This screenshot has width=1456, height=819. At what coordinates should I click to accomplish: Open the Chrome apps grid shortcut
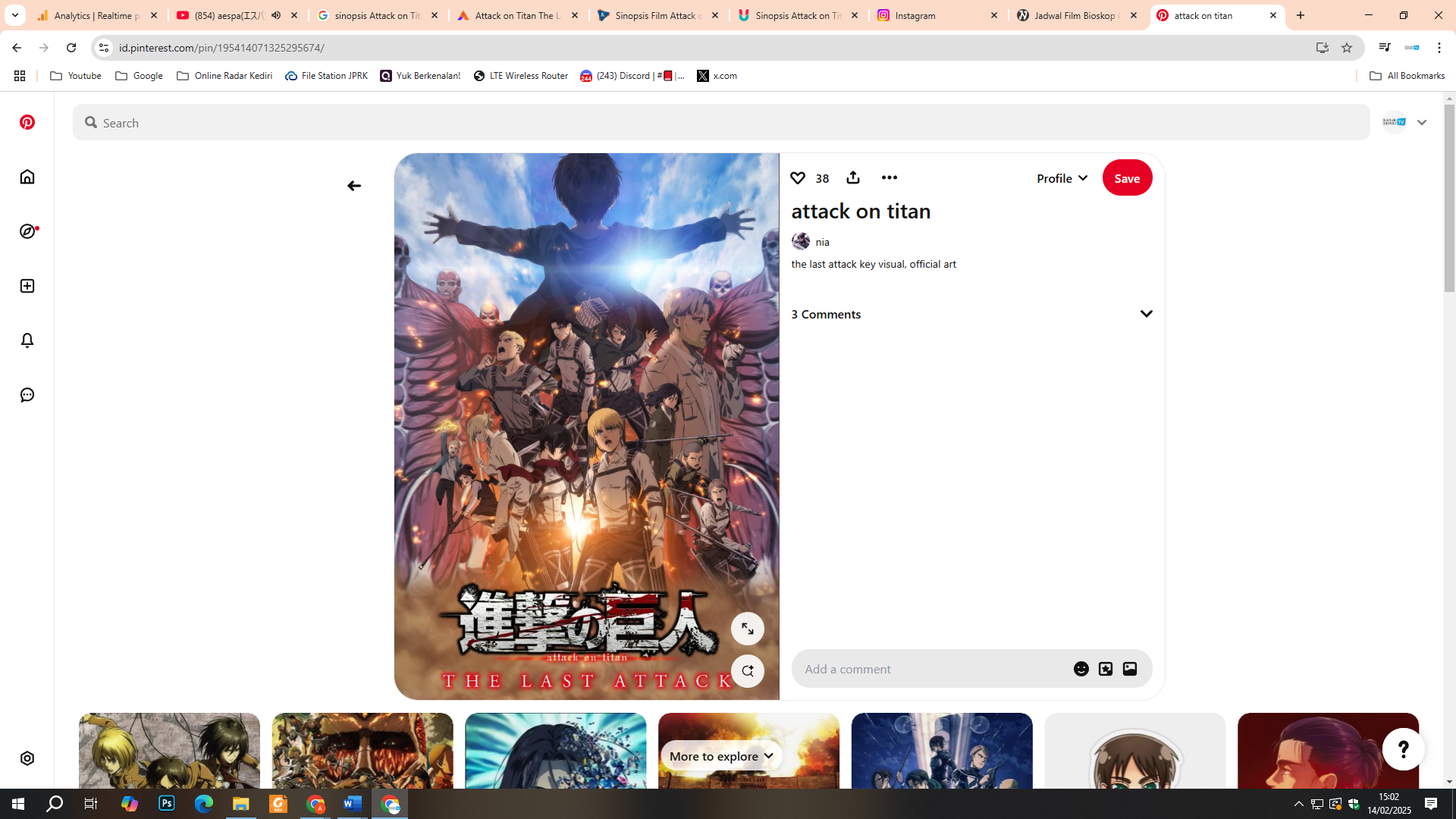pos(20,76)
